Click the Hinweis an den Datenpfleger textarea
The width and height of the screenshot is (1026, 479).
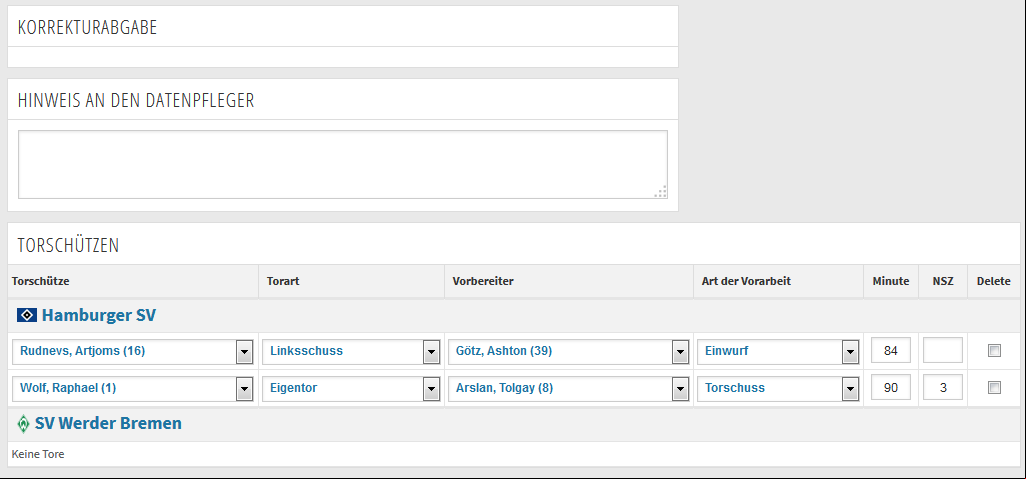[x=343, y=164]
